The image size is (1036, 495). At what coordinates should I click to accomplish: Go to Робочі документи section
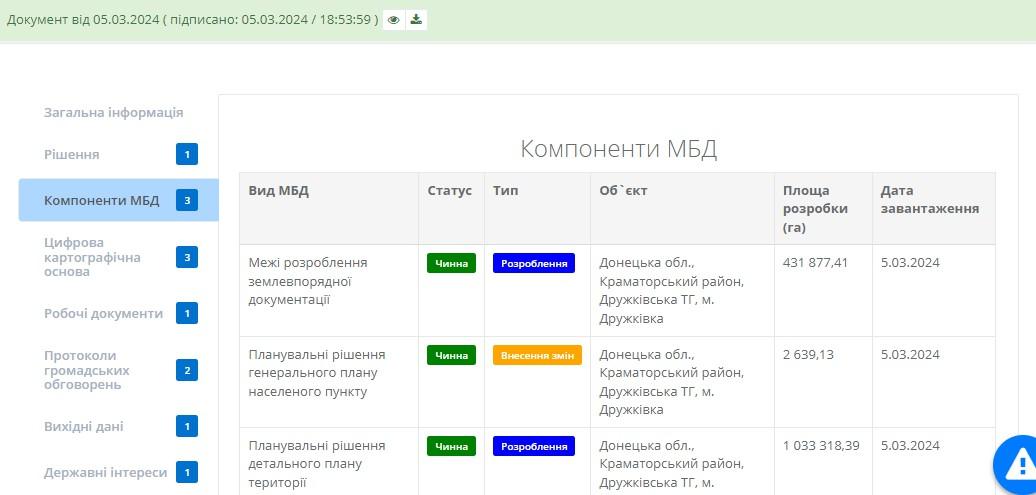103,313
